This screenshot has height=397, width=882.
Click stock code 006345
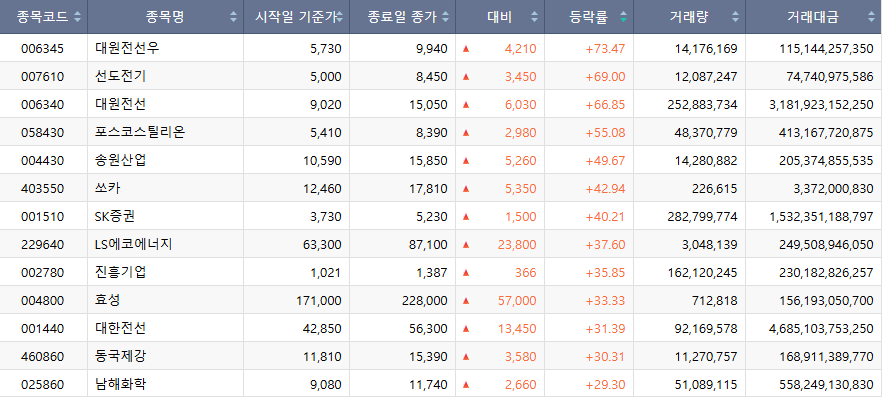click(43, 49)
